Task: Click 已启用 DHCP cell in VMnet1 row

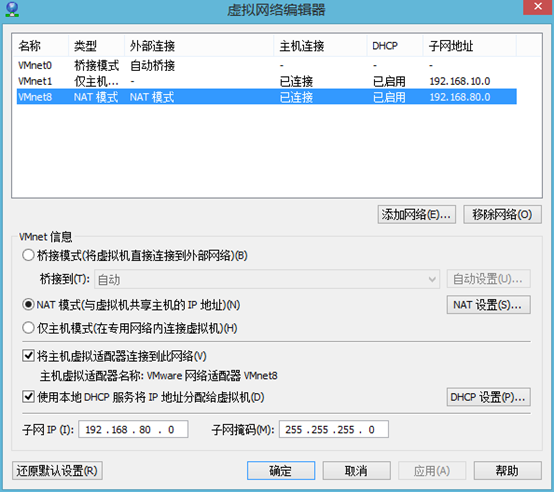Action: point(389,81)
